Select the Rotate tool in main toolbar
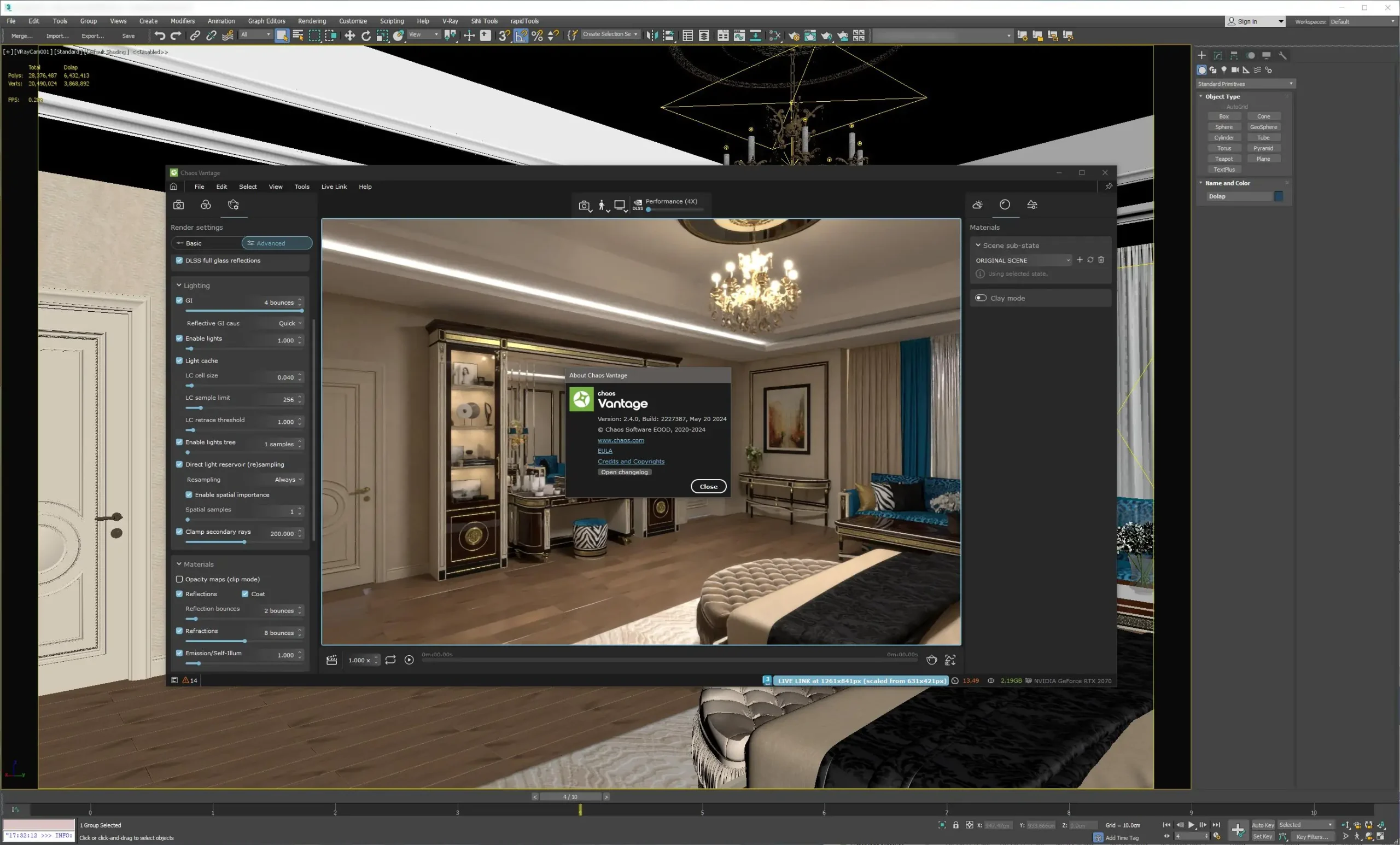This screenshot has height=845, width=1400. (x=366, y=36)
